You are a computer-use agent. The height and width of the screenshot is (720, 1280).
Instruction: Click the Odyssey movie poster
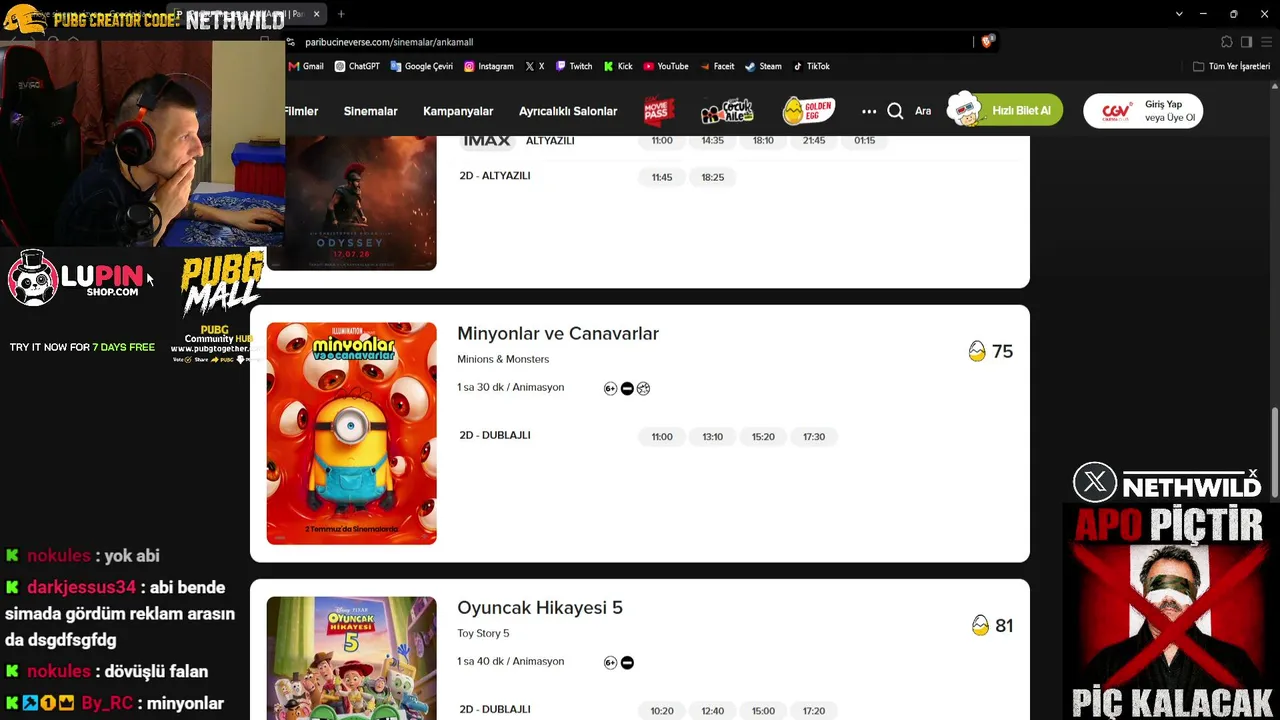tap(351, 203)
